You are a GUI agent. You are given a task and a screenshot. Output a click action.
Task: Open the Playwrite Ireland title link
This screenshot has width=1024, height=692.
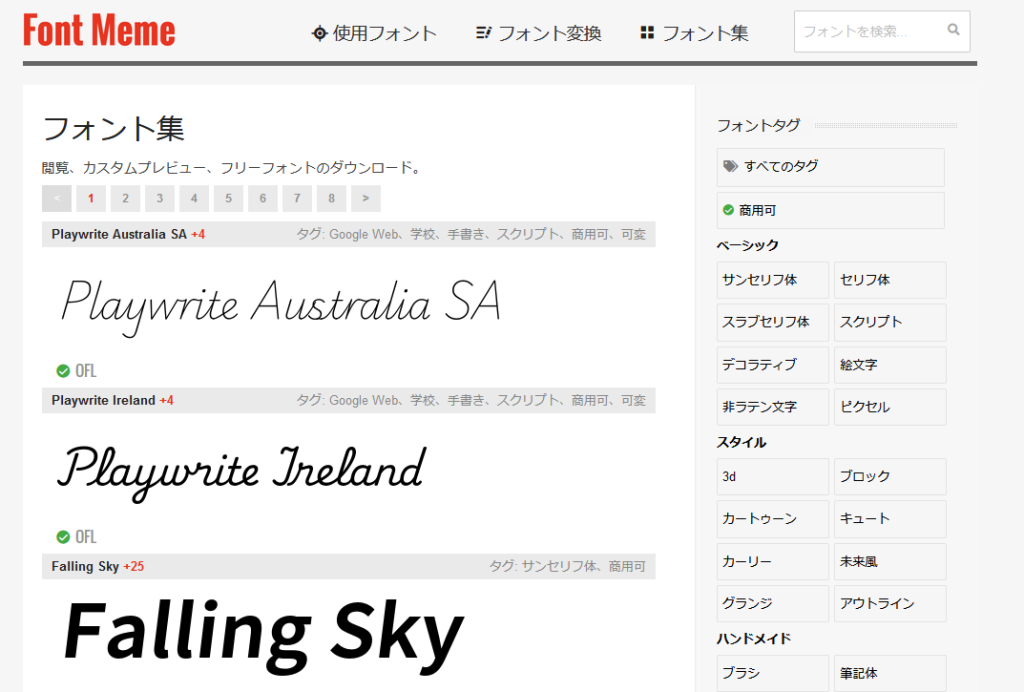pos(103,400)
